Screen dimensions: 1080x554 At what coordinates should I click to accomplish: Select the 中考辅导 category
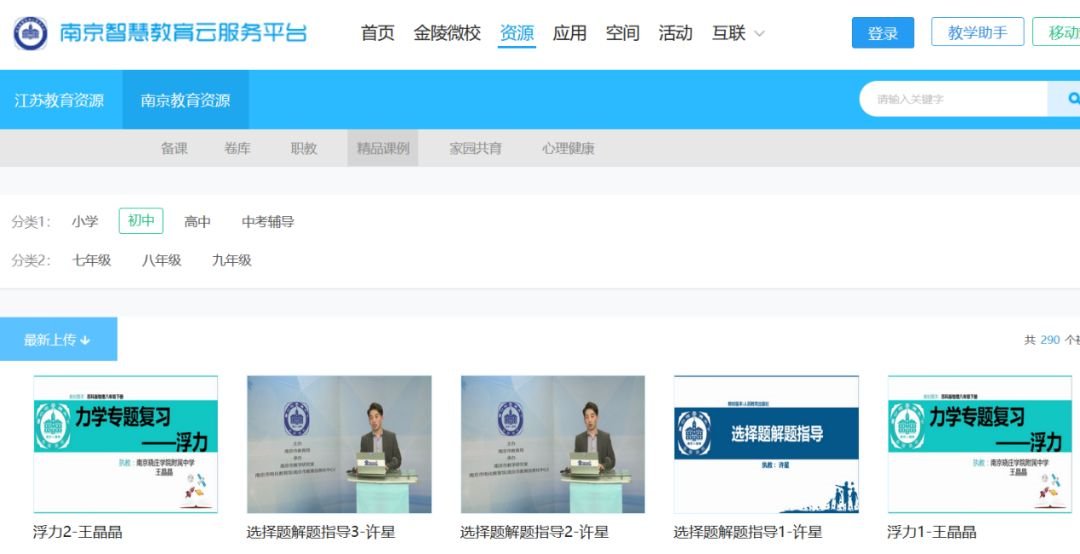point(268,222)
